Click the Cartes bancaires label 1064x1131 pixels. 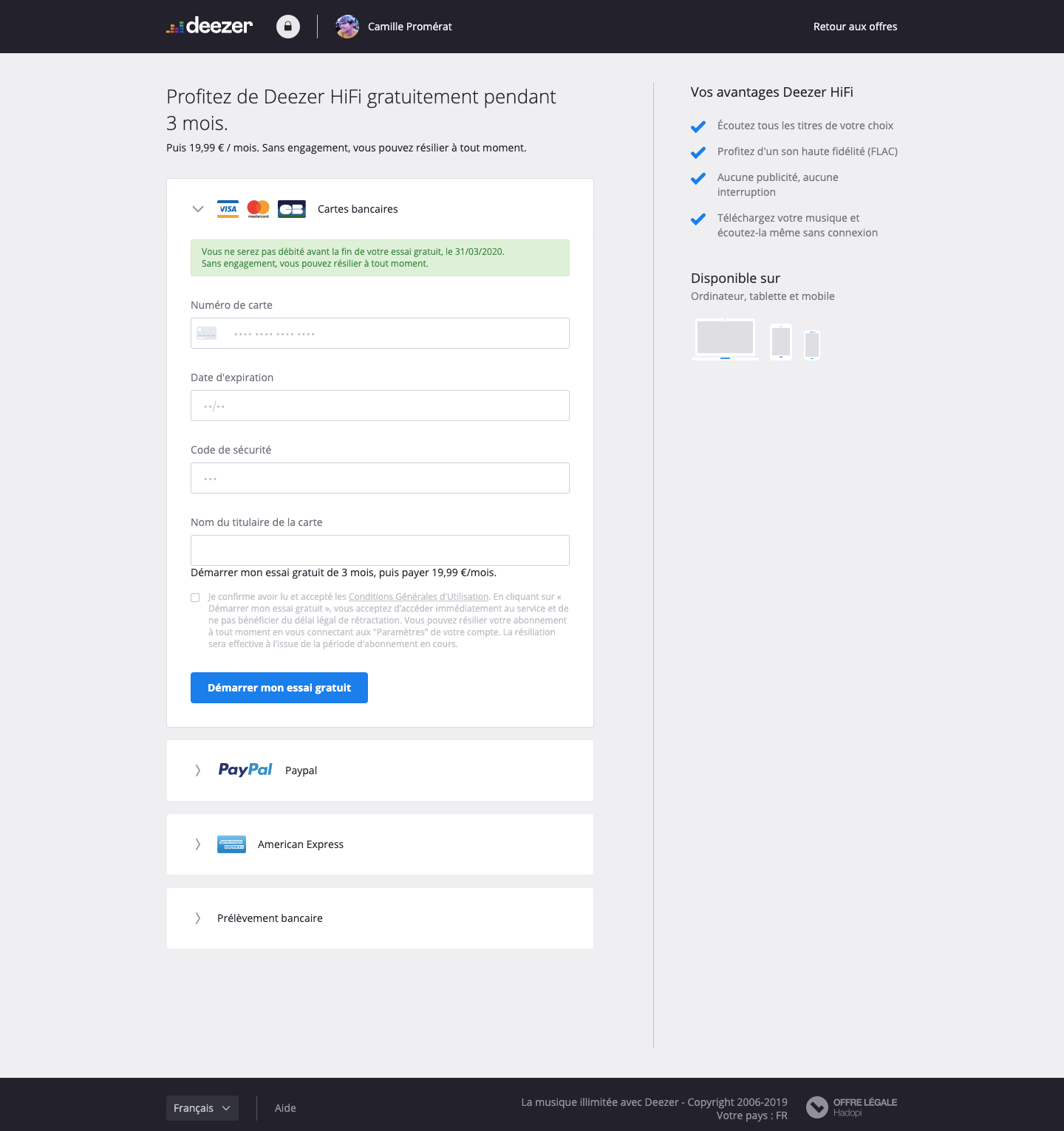pos(358,209)
